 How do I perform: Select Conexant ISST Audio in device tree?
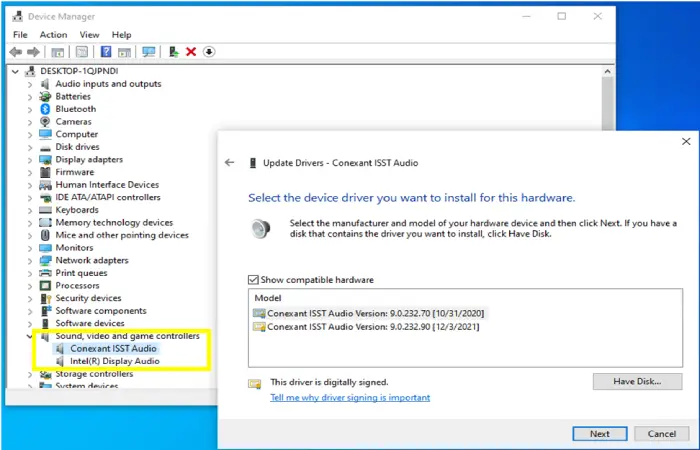[113, 349]
